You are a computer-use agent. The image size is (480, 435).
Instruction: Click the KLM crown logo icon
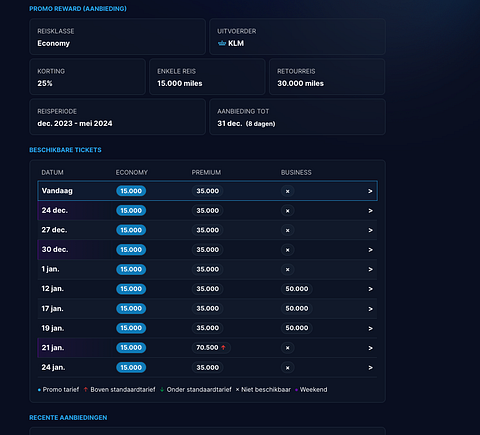222,43
